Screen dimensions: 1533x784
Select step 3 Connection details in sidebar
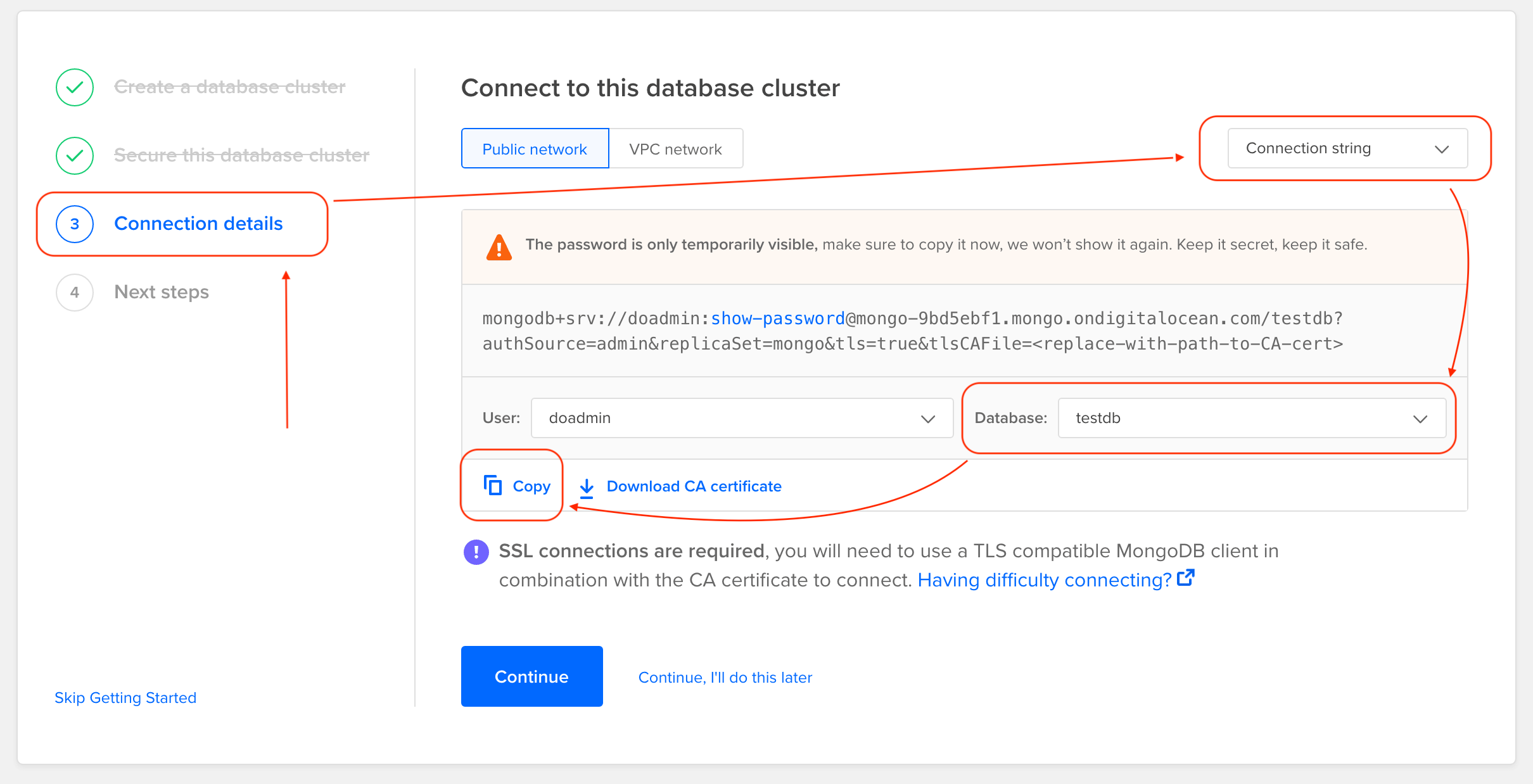point(198,224)
